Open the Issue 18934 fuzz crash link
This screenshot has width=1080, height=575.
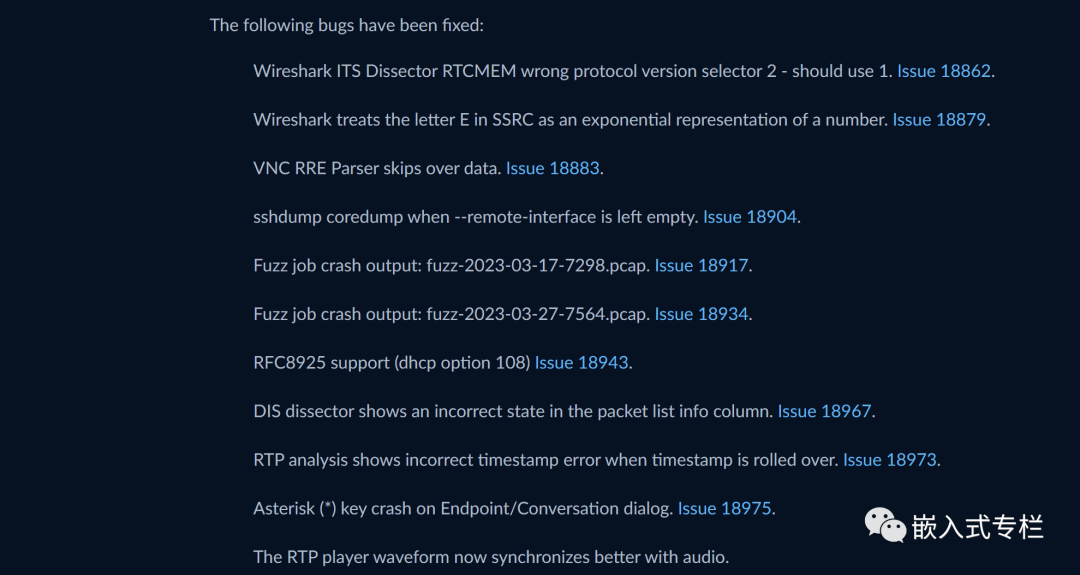coord(701,314)
